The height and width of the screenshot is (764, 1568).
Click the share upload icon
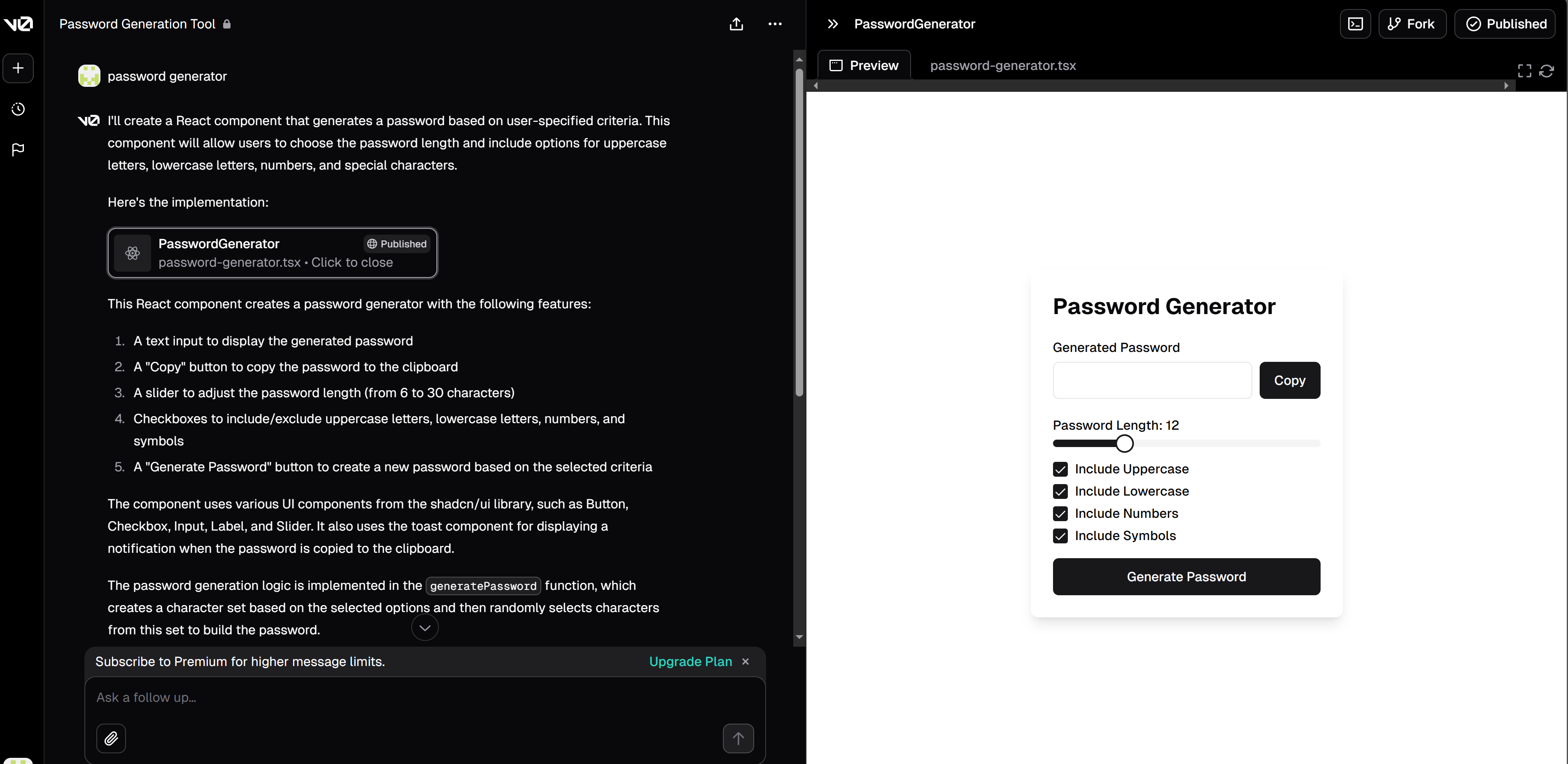736,24
